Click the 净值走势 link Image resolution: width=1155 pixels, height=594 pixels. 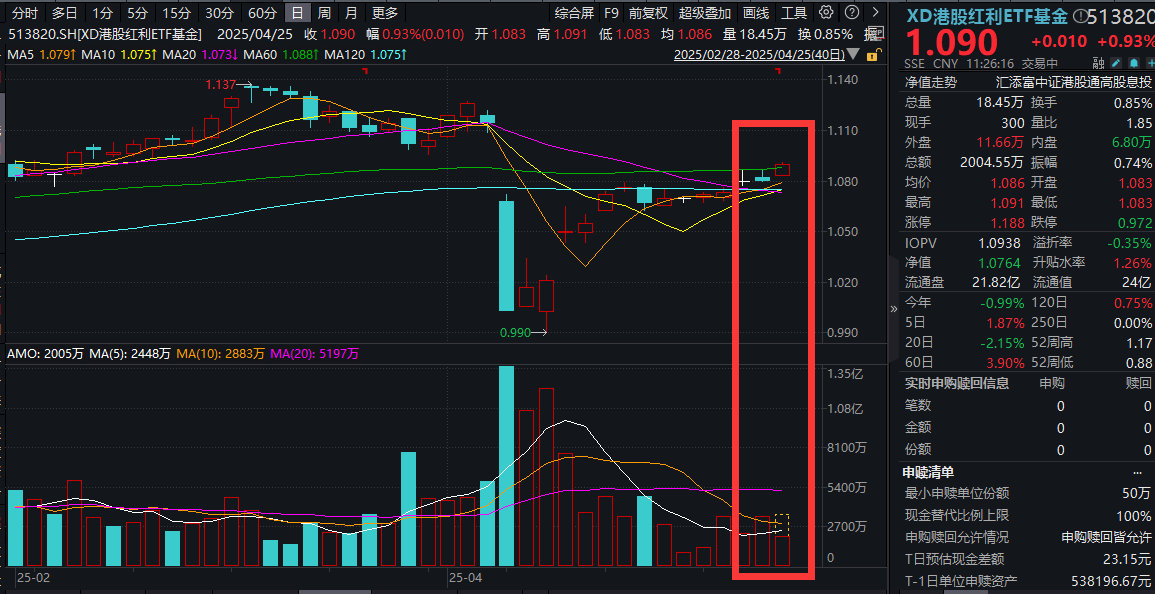coord(930,82)
